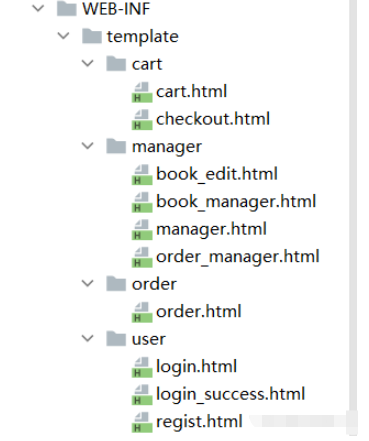
Task: Open order_manager.html file
Action: coord(238,257)
